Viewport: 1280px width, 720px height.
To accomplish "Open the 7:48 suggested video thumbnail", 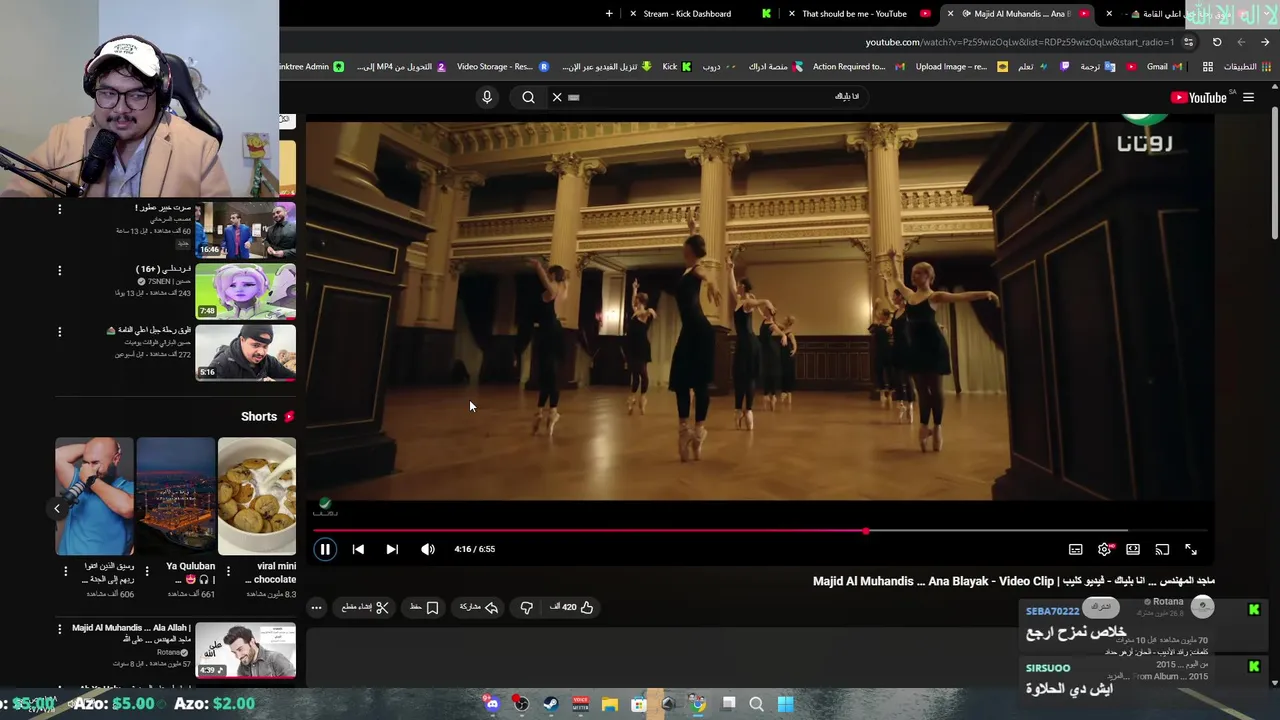I will coord(245,291).
